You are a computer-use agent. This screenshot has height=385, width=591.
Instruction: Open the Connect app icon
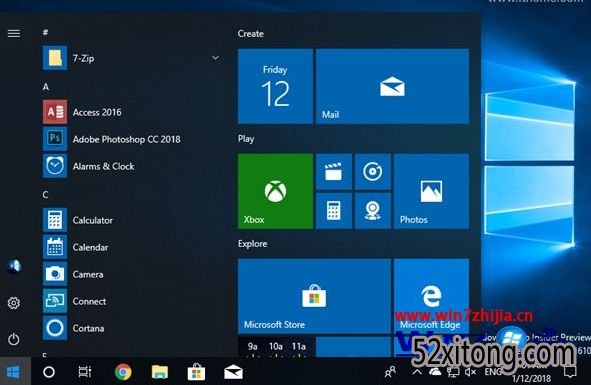[x=55, y=301]
